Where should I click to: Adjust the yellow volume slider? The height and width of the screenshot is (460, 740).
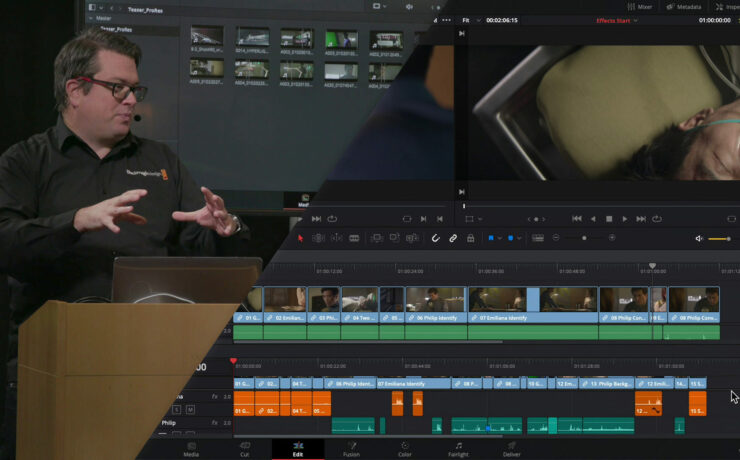coord(720,239)
